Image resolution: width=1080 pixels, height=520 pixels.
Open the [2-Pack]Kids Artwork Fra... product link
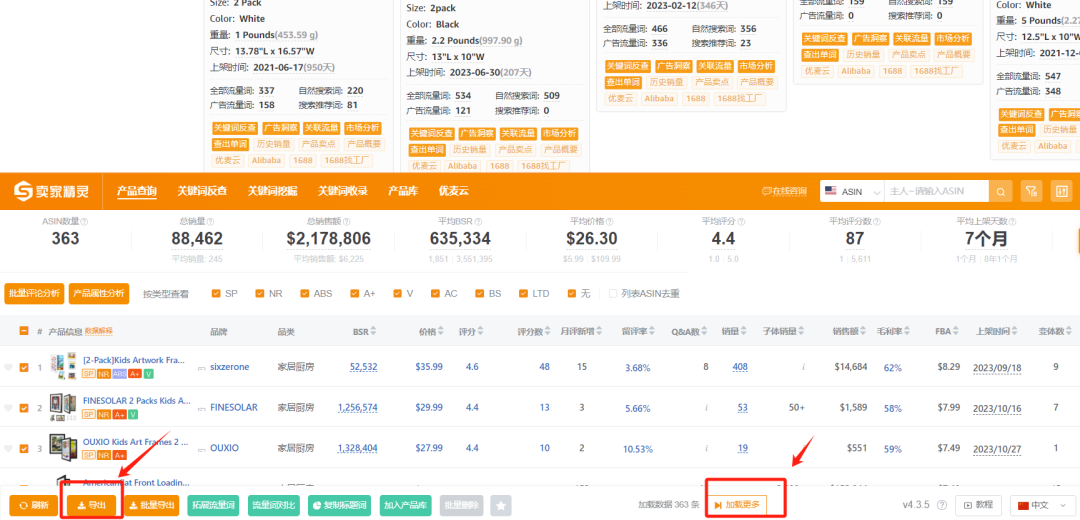pos(136,360)
